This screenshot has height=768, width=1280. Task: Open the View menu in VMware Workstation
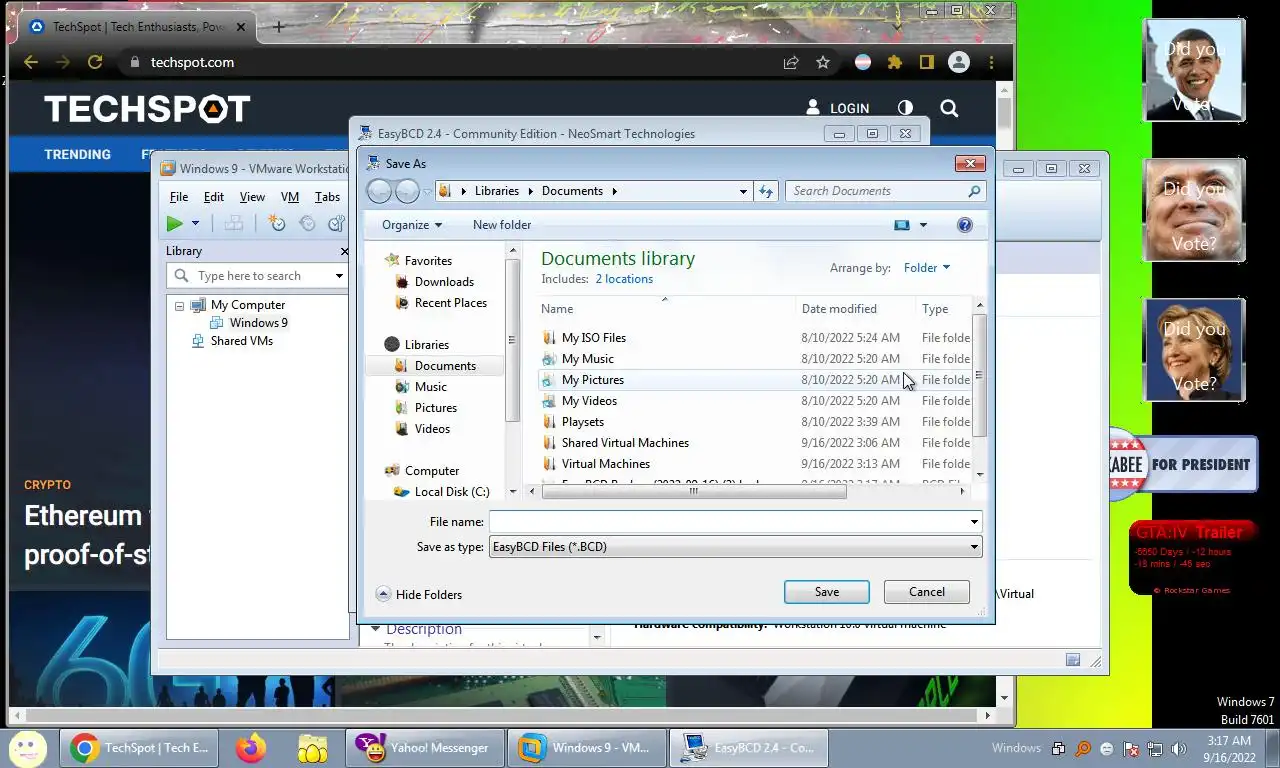[252, 197]
